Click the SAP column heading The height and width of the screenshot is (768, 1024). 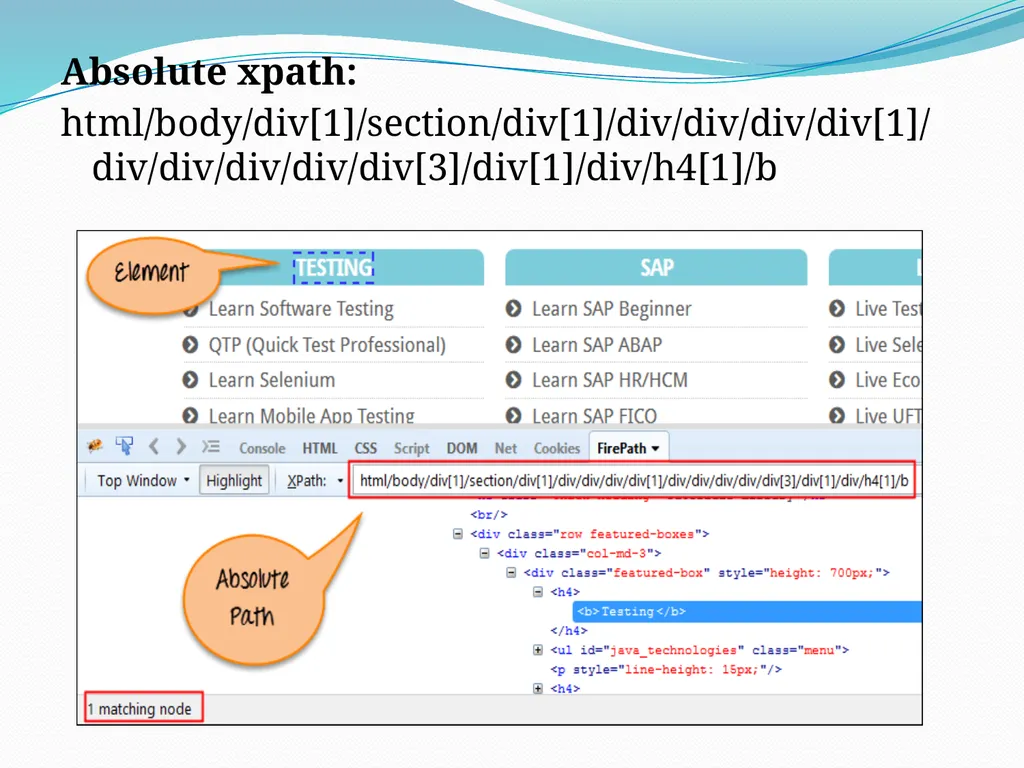(656, 268)
